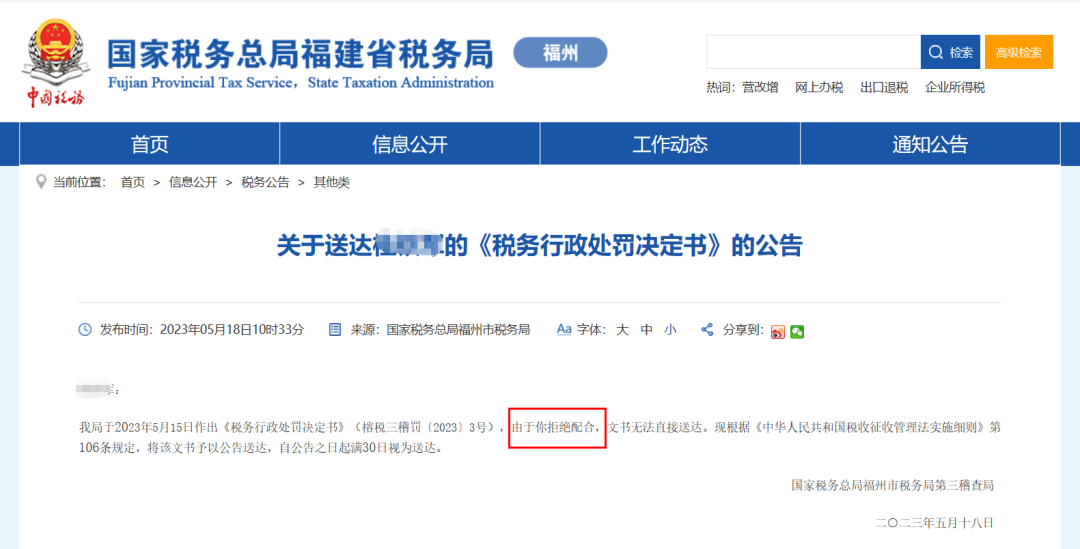Focus the search input field
This screenshot has height=549, width=1080.
[813, 52]
